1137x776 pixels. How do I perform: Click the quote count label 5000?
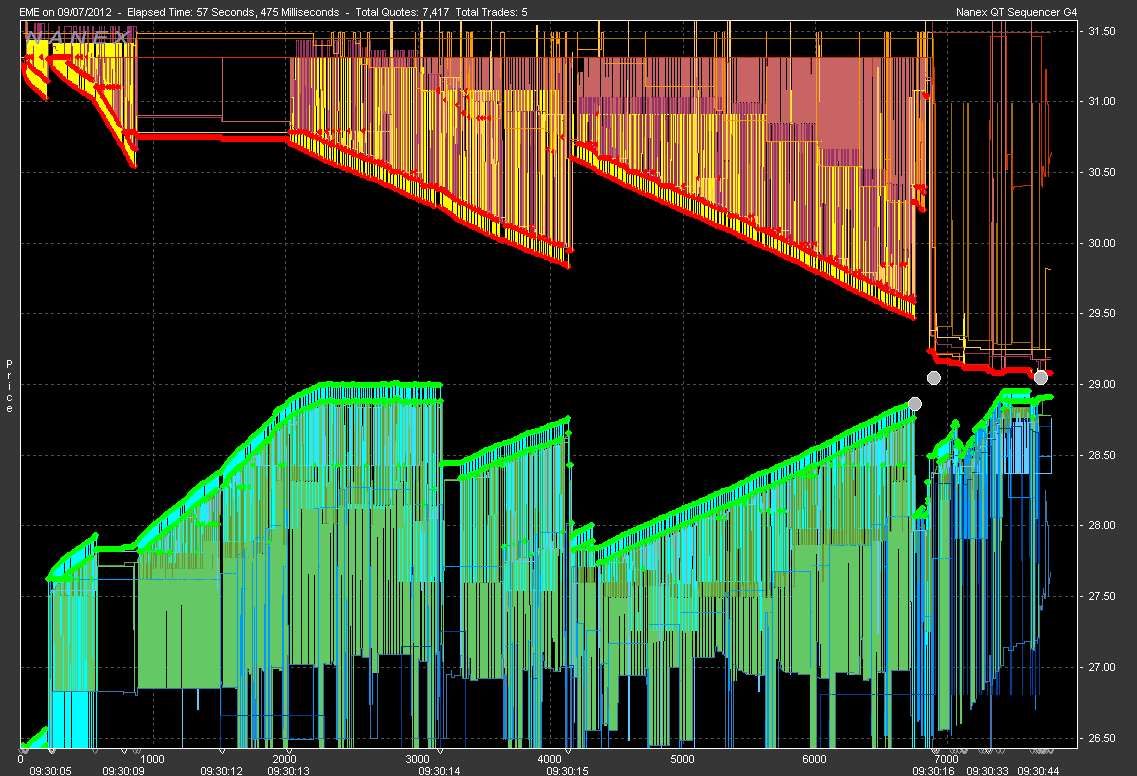click(682, 759)
